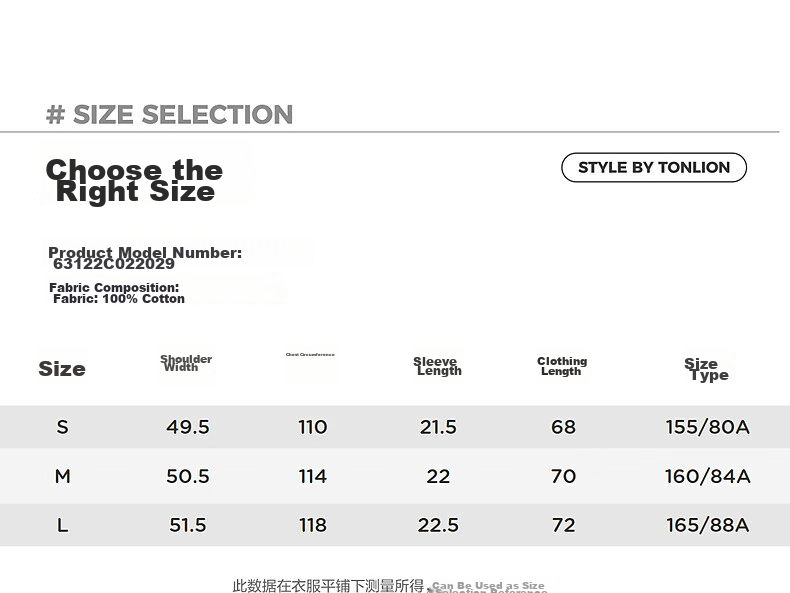Click the Shoulder Width column header
The image size is (790, 593).
coord(186,363)
